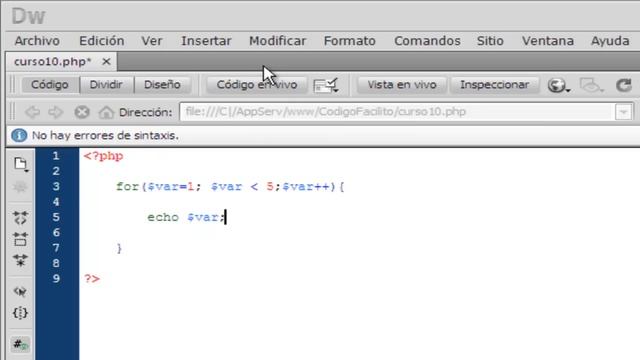The height and width of the screenshot is (360, 640).
Task: Click the collapse full tag icon
Action: coord(20,218)
